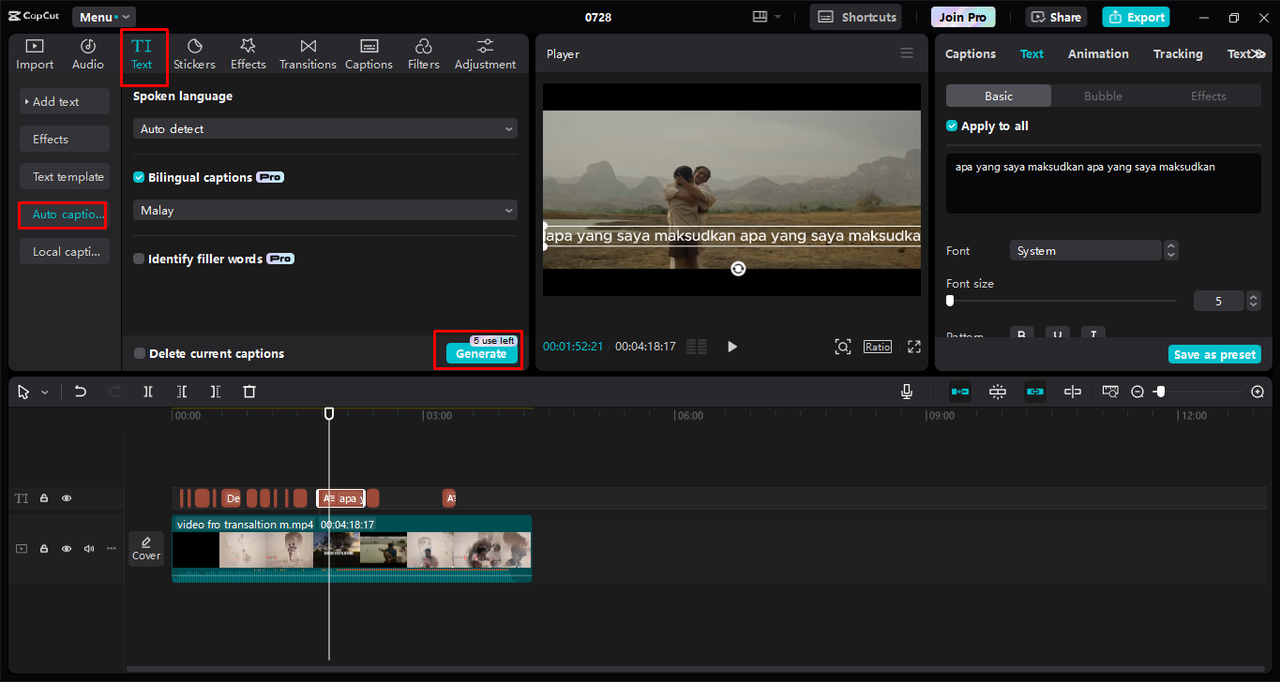
Task: Toggle visibility eye on the text track
Action: [x=67, y=498]
